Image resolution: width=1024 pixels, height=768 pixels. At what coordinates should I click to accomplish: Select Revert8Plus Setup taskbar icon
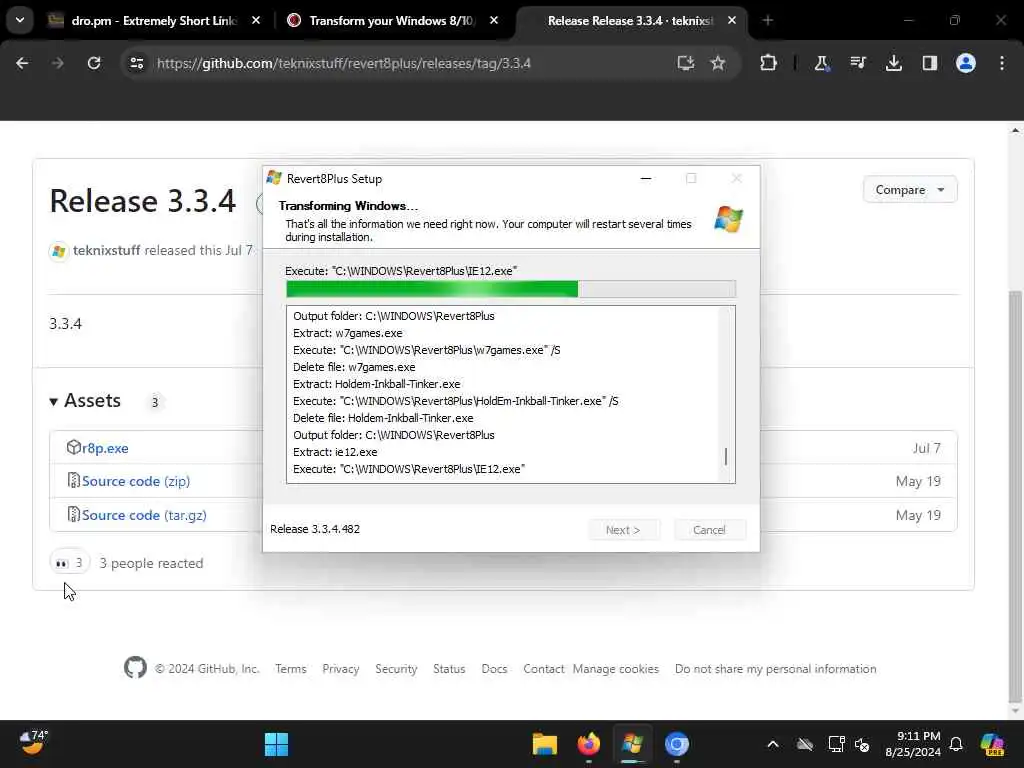click(x=632, y=744)
